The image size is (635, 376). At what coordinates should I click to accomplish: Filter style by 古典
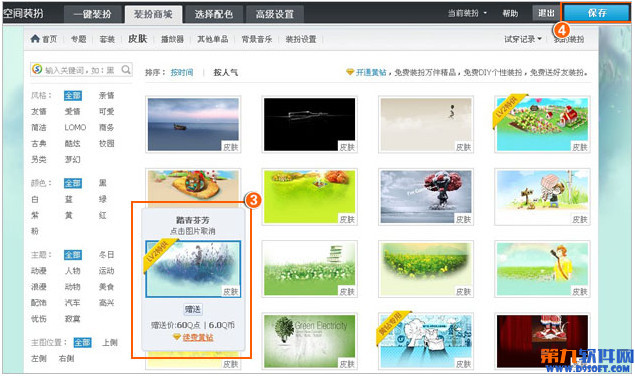(x=39, y=143)
